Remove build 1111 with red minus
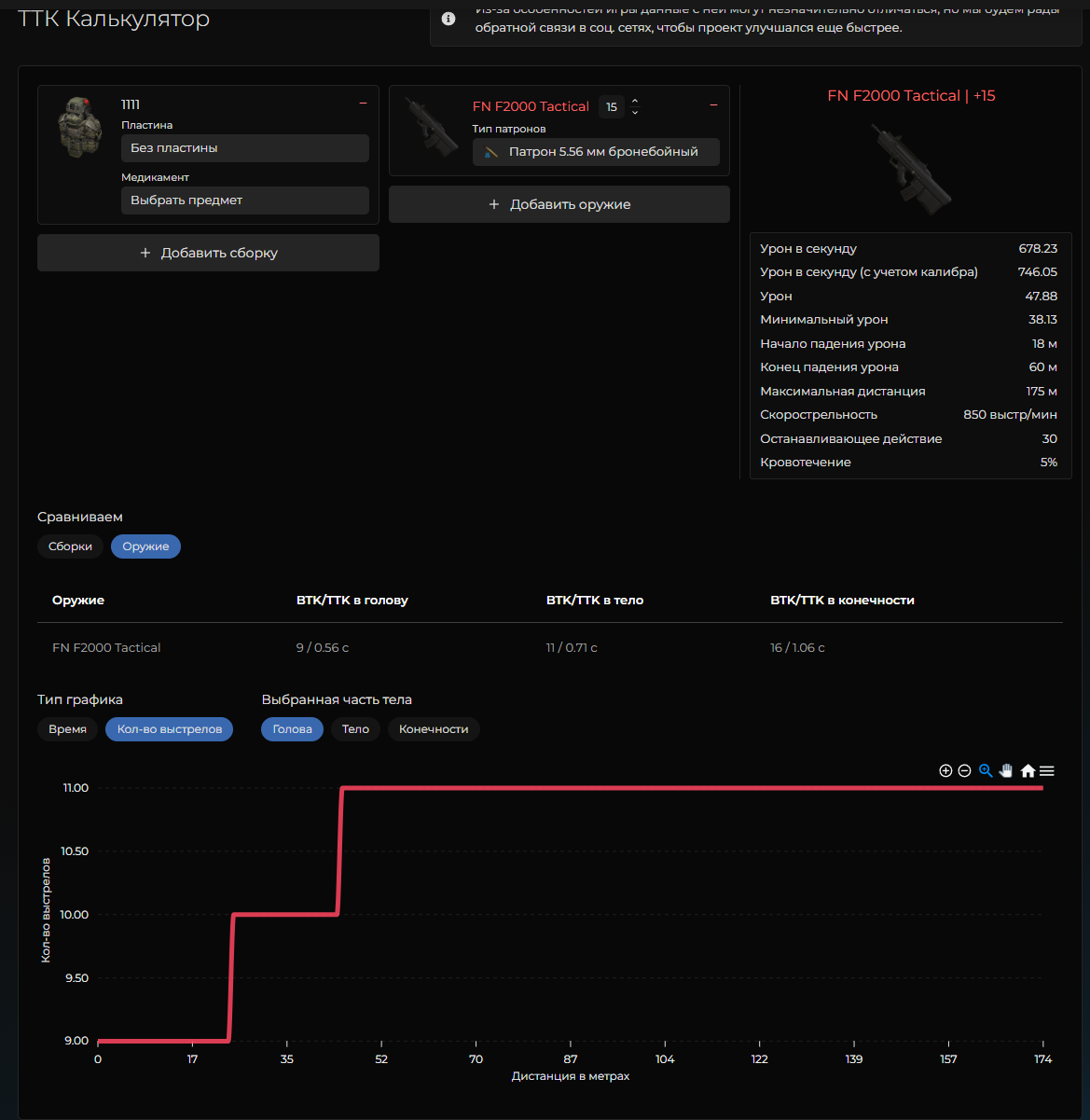This screenshot has height=1120, width=1090. 363,103
